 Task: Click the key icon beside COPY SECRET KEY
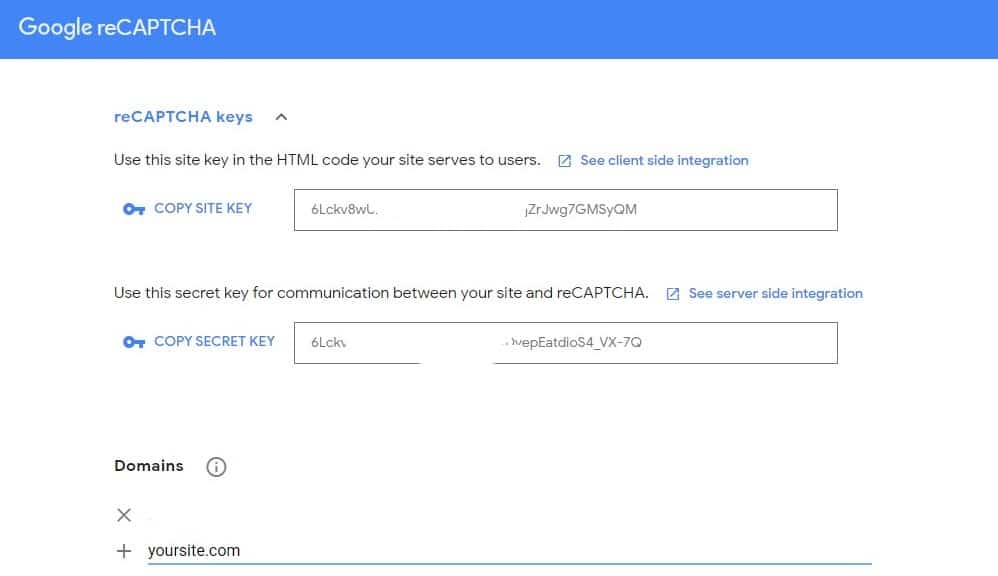point(134,342)
